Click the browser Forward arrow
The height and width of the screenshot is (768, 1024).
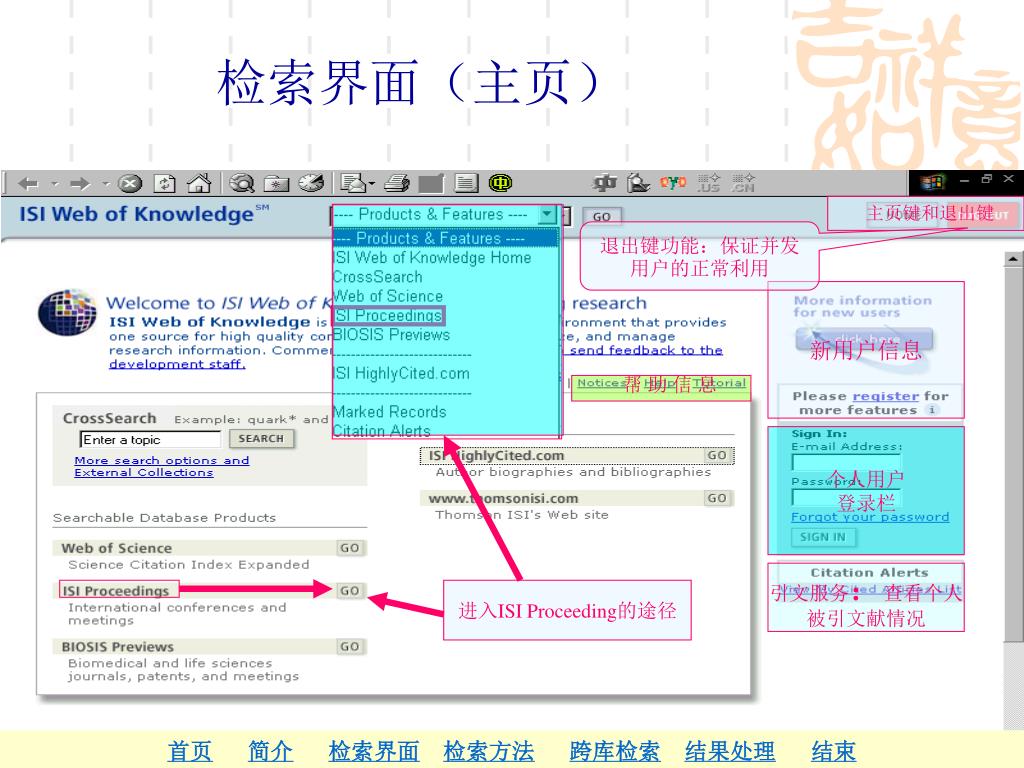click(x=80, y=184)
